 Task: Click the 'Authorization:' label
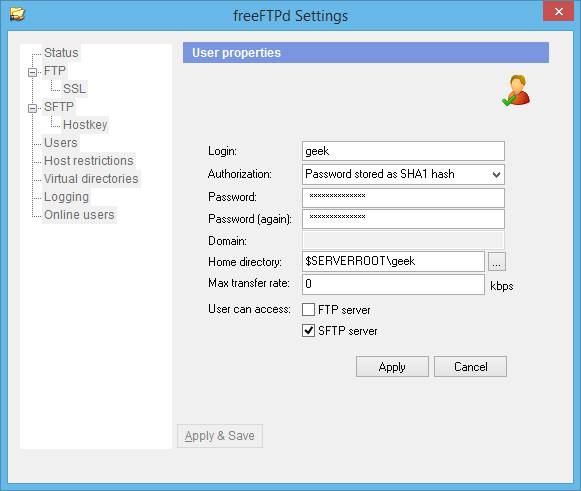click(240, 174)
